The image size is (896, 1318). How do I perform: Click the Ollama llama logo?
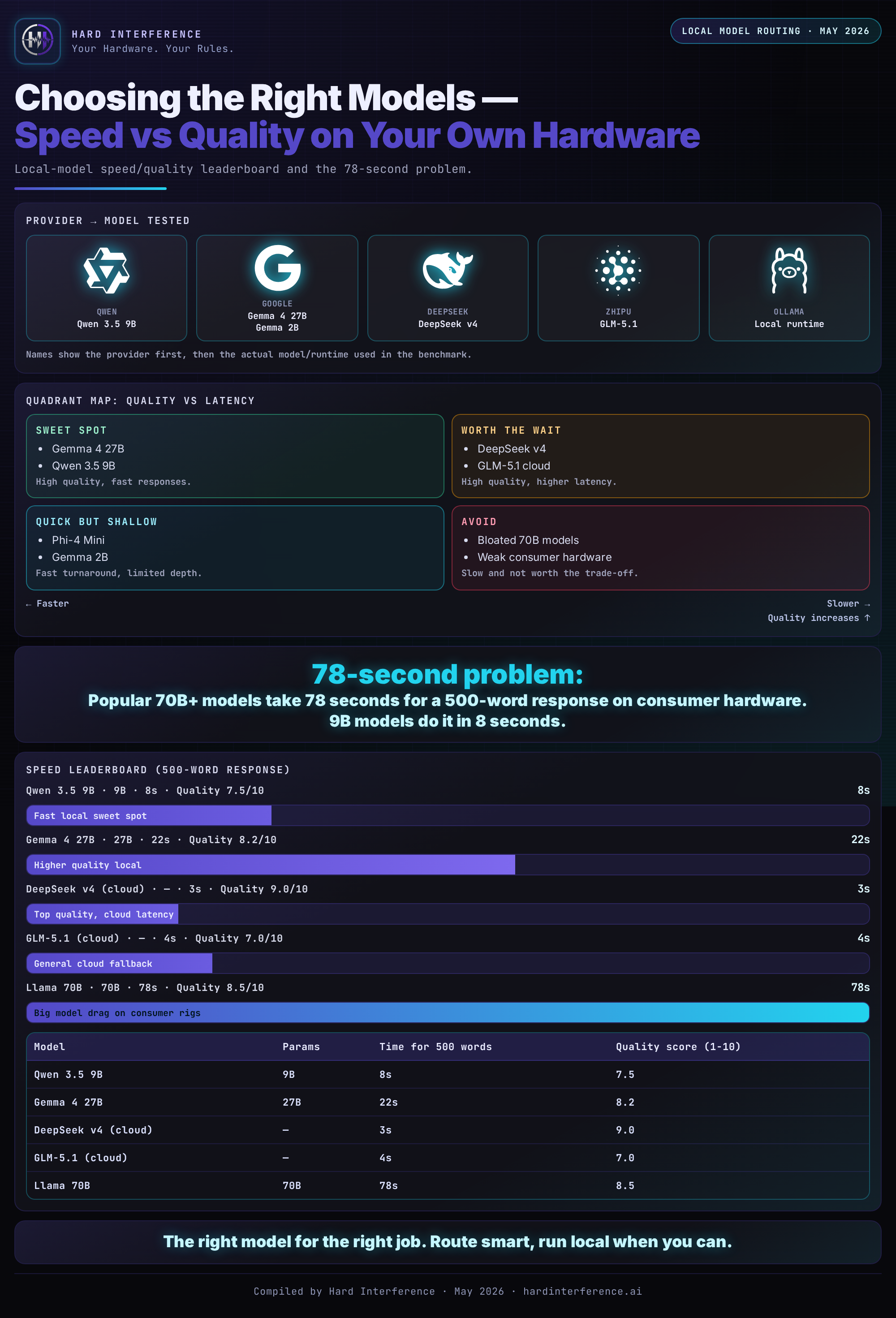coord(789,271)
